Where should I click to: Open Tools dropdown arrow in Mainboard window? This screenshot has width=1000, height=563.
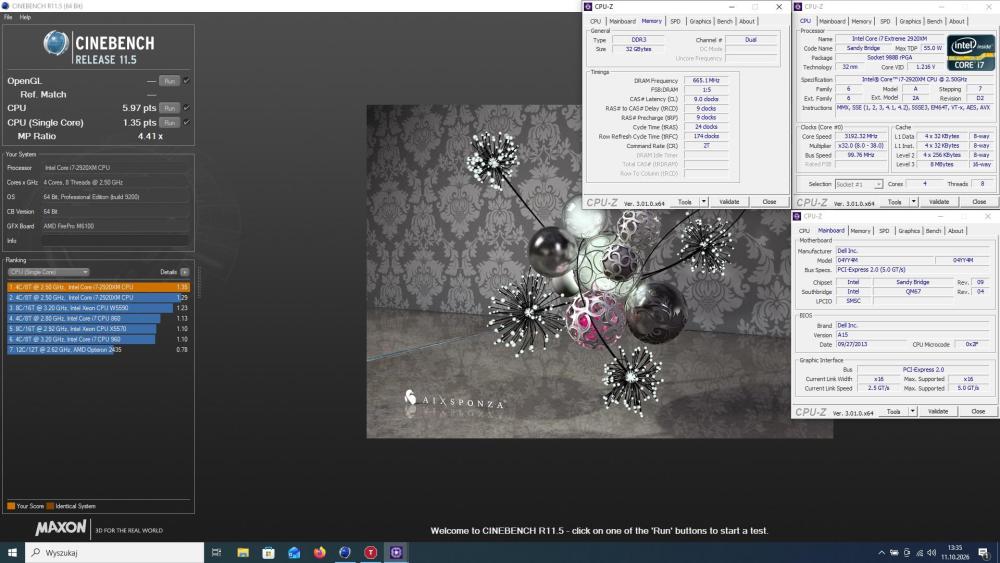click(x=913, y=411)
